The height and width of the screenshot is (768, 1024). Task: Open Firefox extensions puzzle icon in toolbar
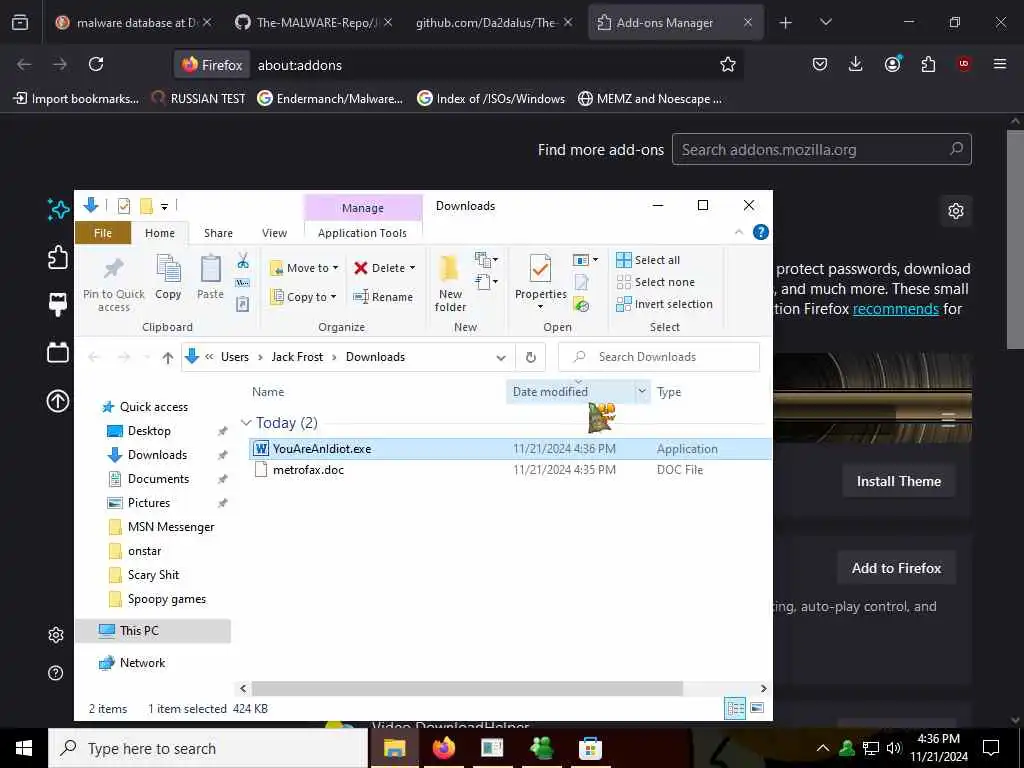point(928,64)
